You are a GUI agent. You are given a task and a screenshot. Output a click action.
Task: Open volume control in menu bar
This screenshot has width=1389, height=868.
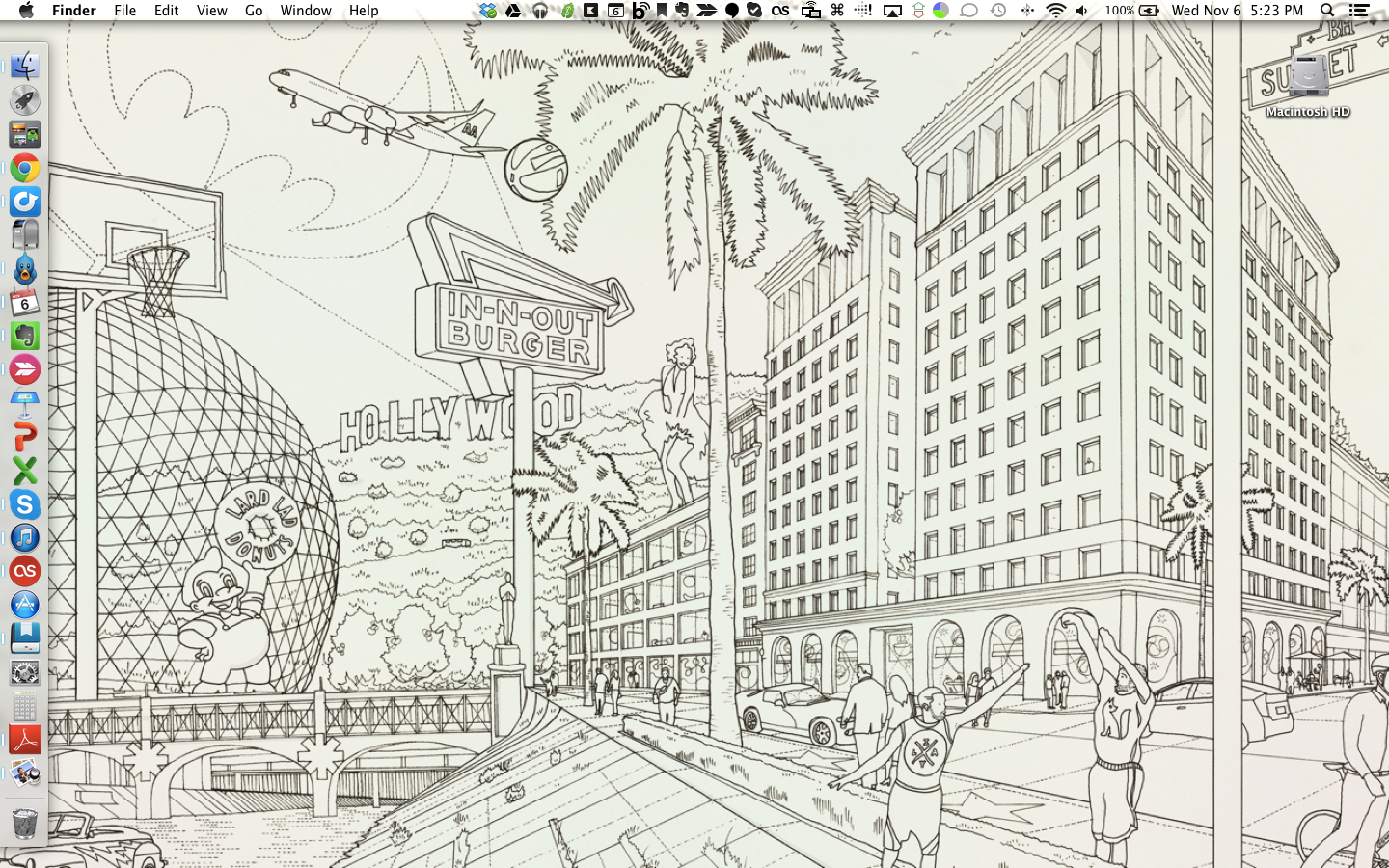pos(1082,11)
